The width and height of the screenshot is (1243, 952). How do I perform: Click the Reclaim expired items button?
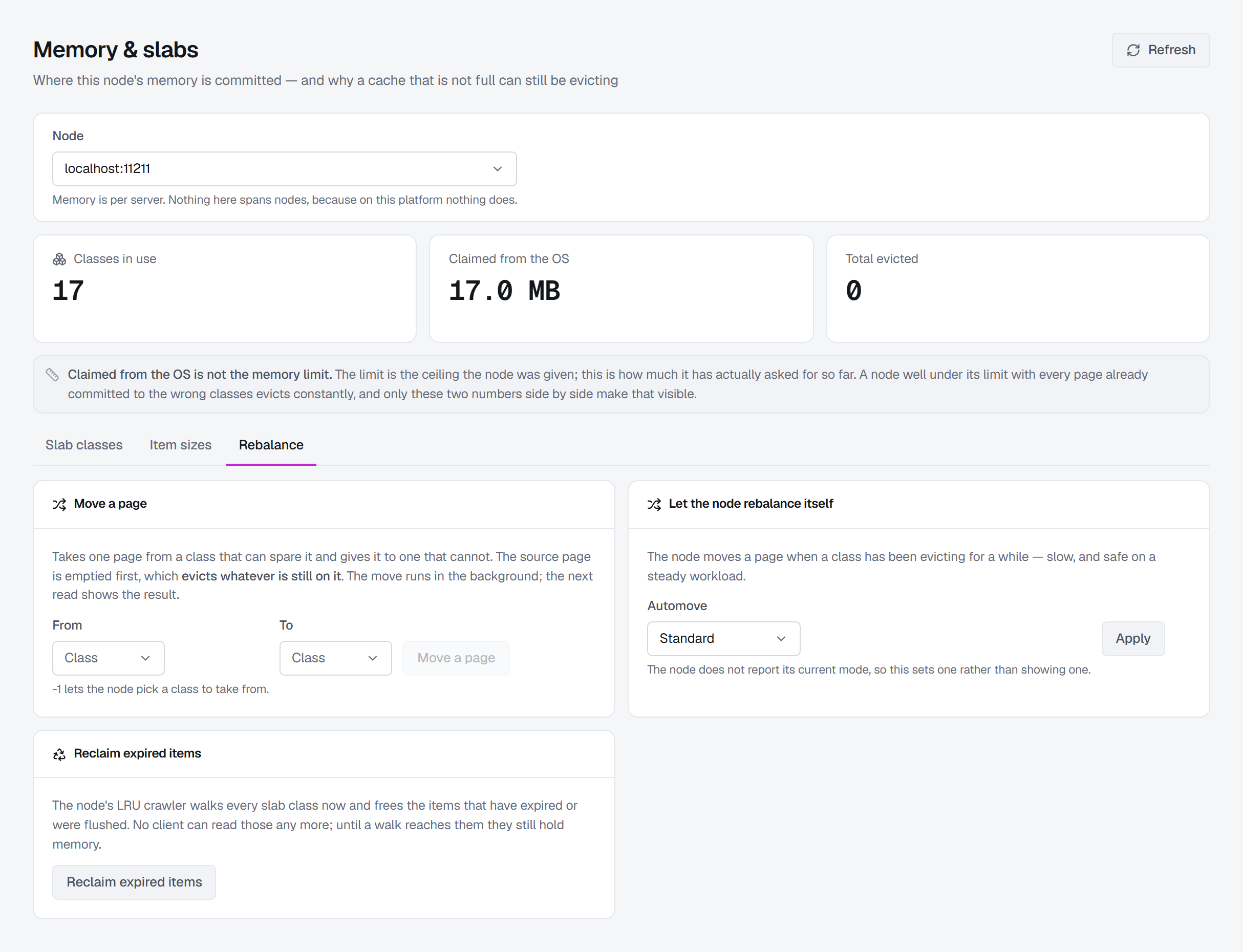point(134,882)
